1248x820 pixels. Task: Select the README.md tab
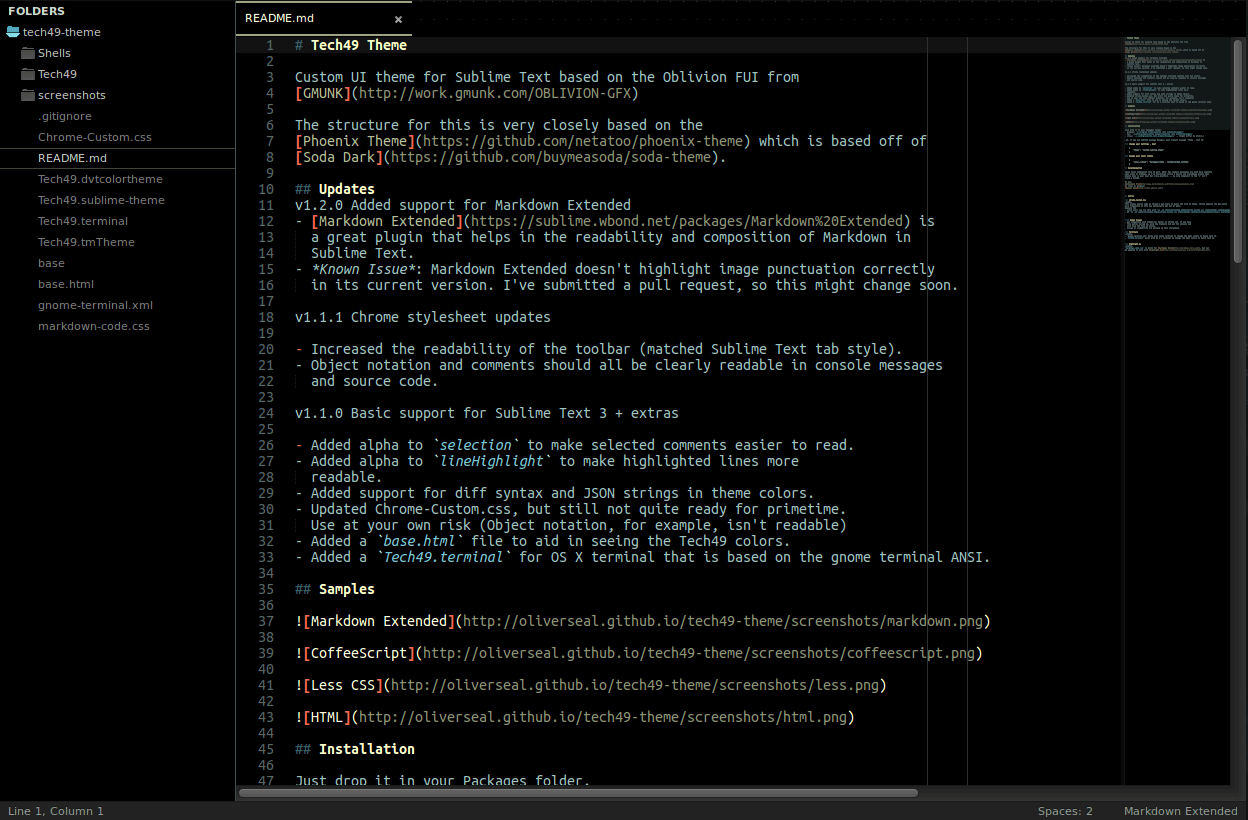click(x=323, y=18)
